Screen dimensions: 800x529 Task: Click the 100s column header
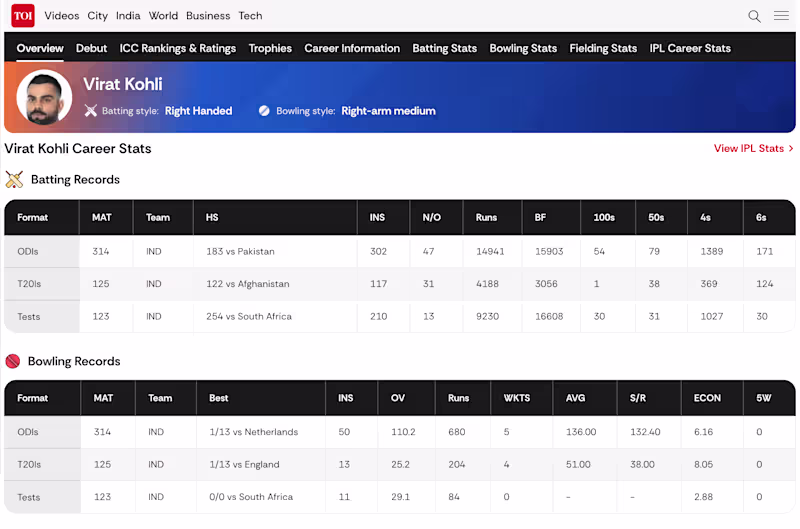[604, 217]
